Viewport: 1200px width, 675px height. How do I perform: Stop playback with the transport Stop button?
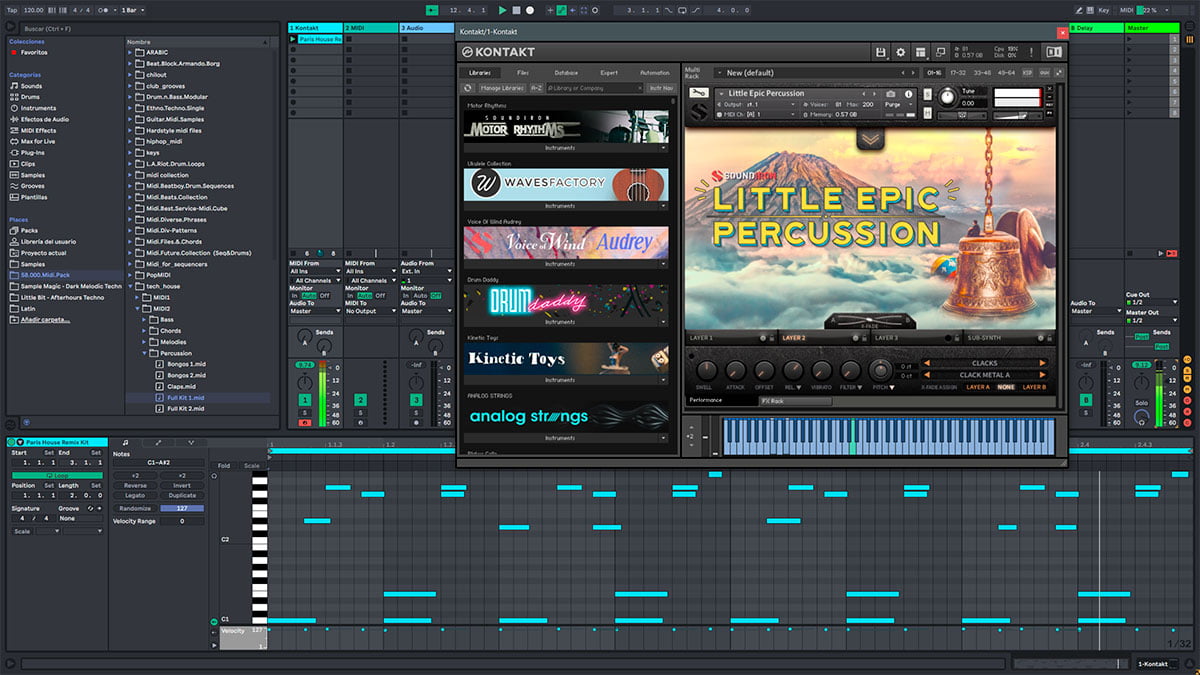click(x=516, y=10)
